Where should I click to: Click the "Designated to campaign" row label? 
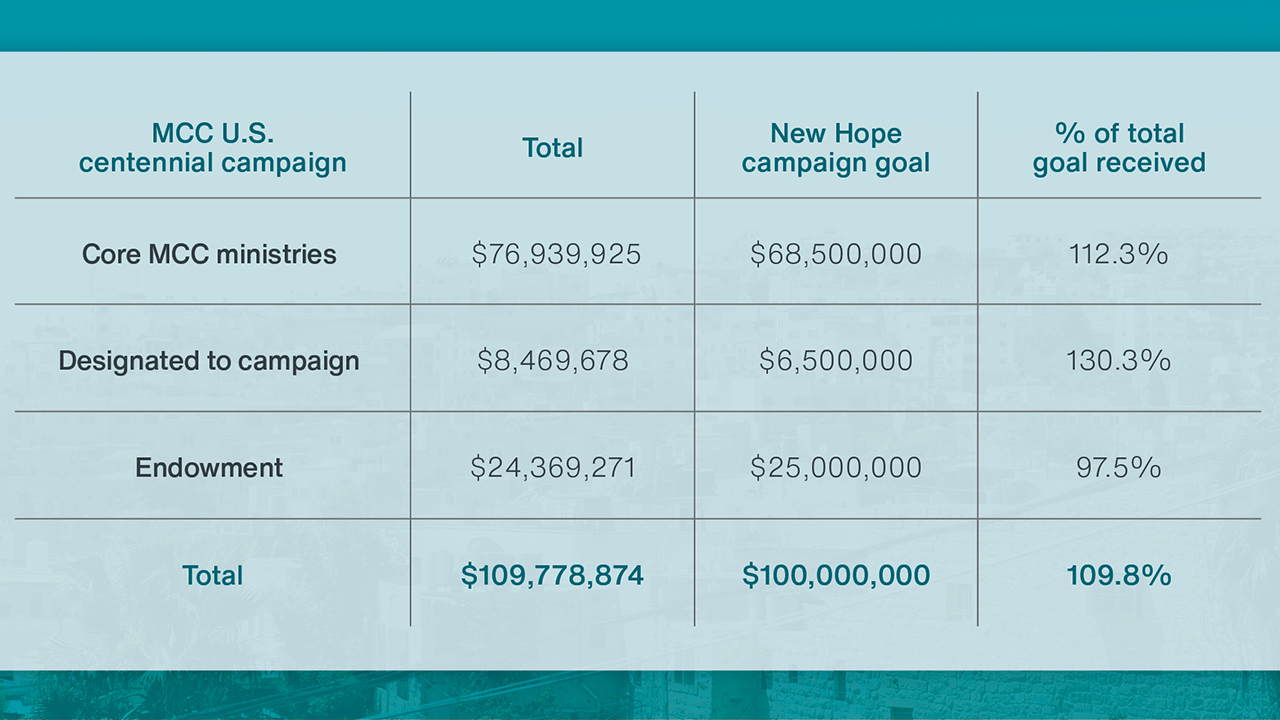point(209,361)
